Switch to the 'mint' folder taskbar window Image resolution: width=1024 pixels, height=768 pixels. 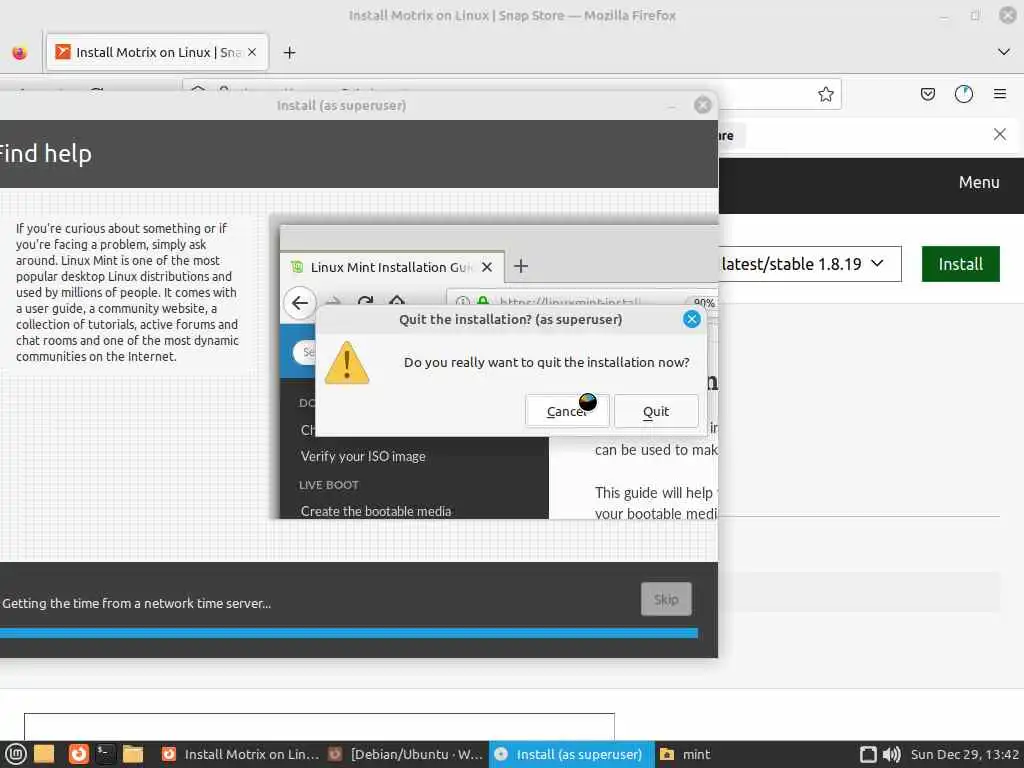[685, 754]
